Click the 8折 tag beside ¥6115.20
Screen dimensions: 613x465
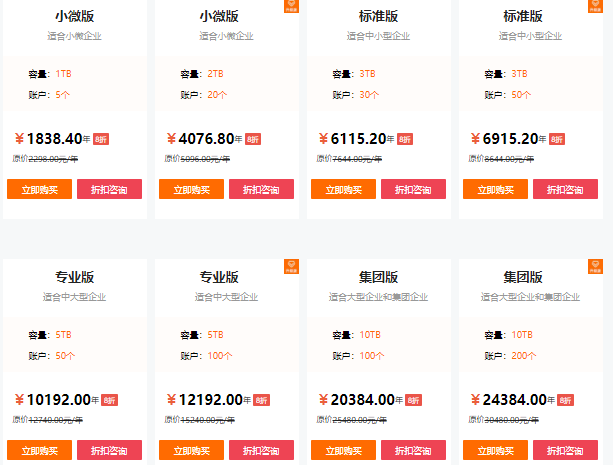point(404,140)
